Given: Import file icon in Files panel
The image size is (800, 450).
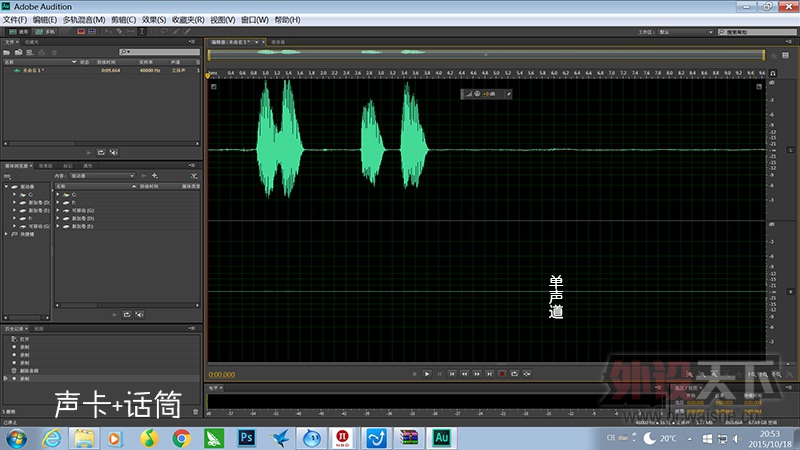Looking at the screenshot, I should click(18, 52).
